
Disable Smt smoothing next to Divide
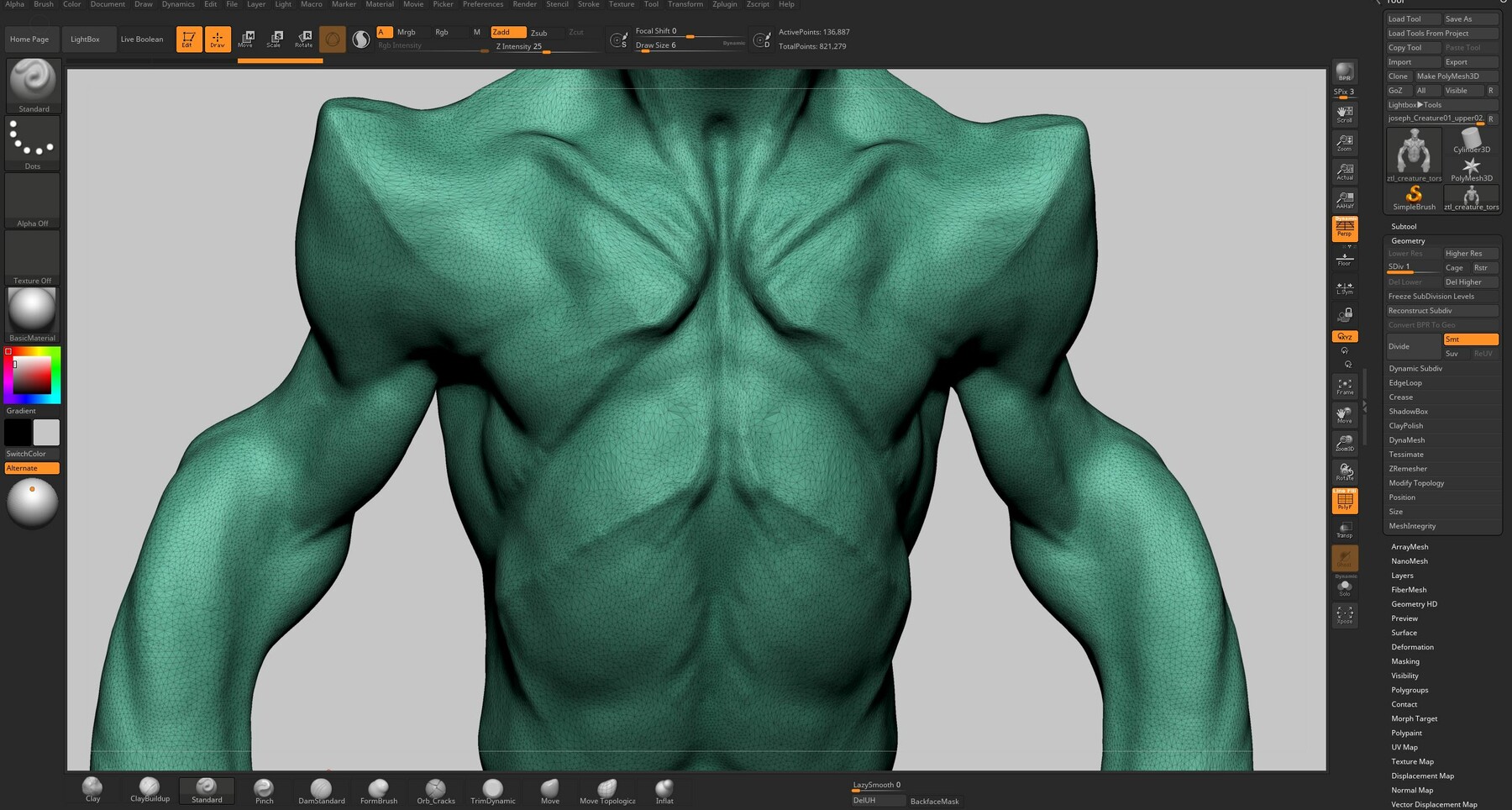pyautogui.click(x=1470, y=339)
